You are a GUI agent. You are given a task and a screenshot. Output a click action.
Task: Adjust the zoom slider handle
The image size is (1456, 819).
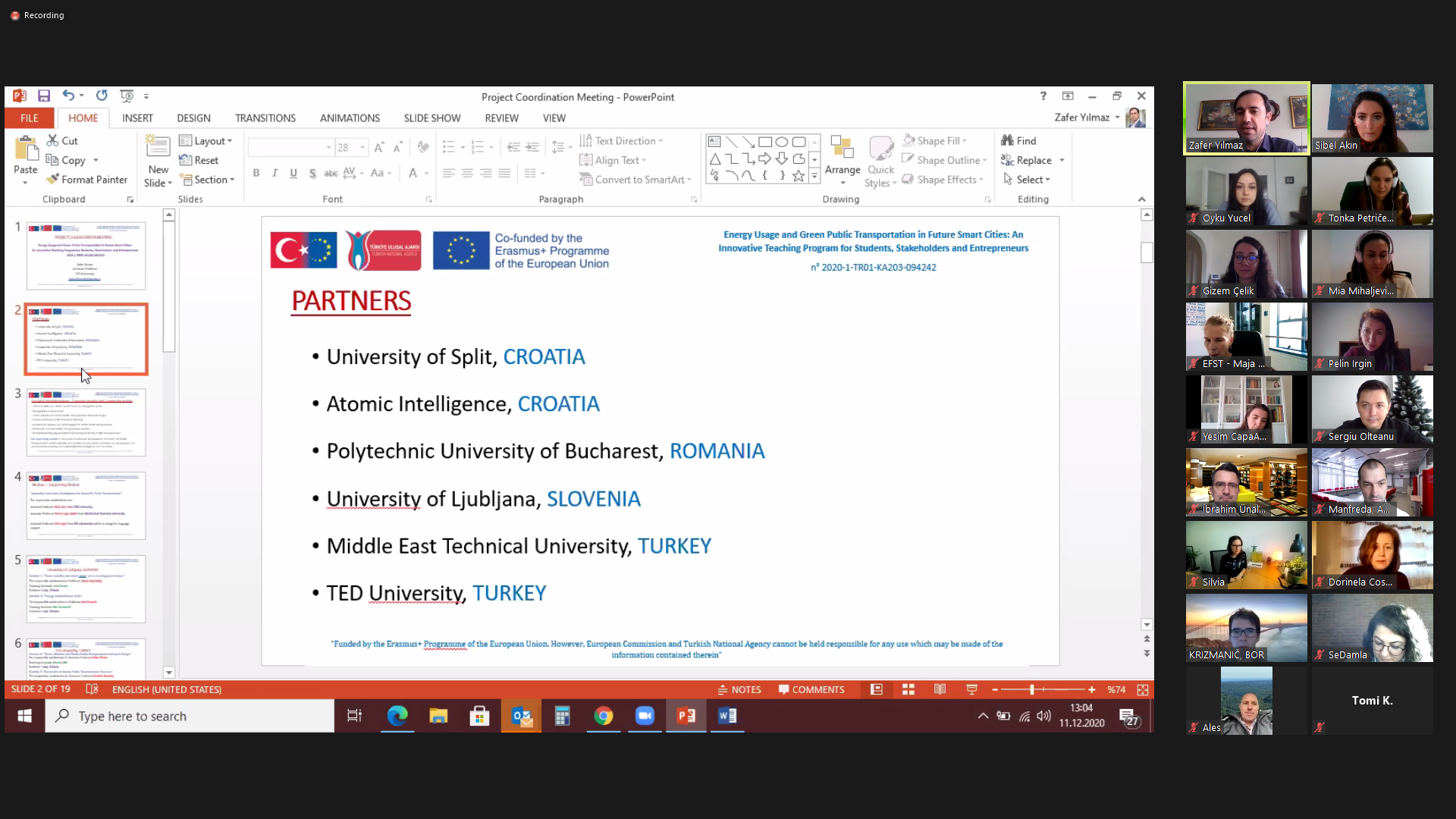coord(1031,689)
